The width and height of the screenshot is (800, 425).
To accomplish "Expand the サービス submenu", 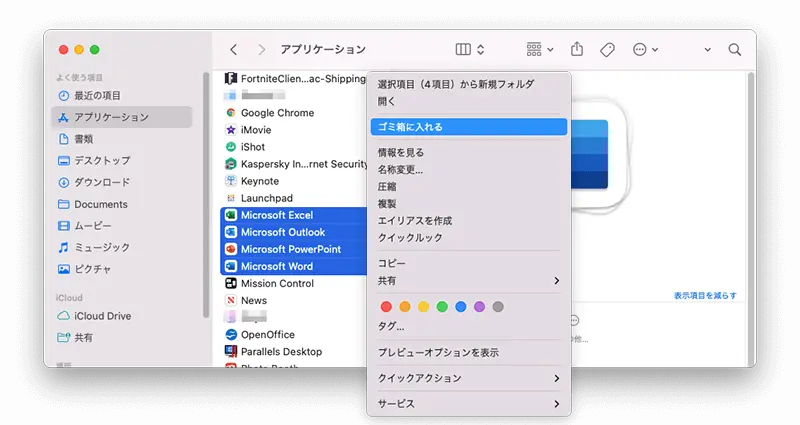I will coord(469,404).
